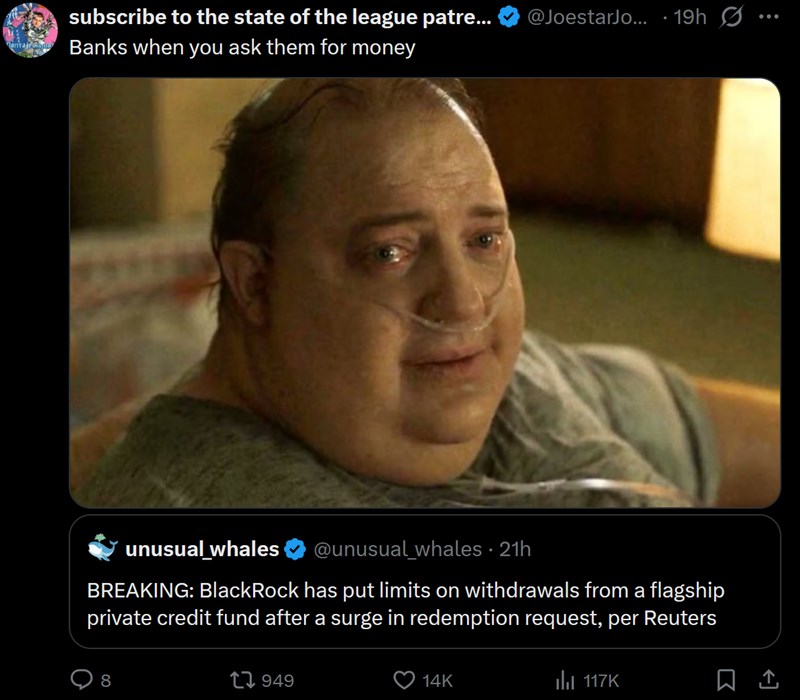Viewport: 800px width, 700px height.
Task: Open the quoted BlackRock breaking tweet
Action: point(424,582)
